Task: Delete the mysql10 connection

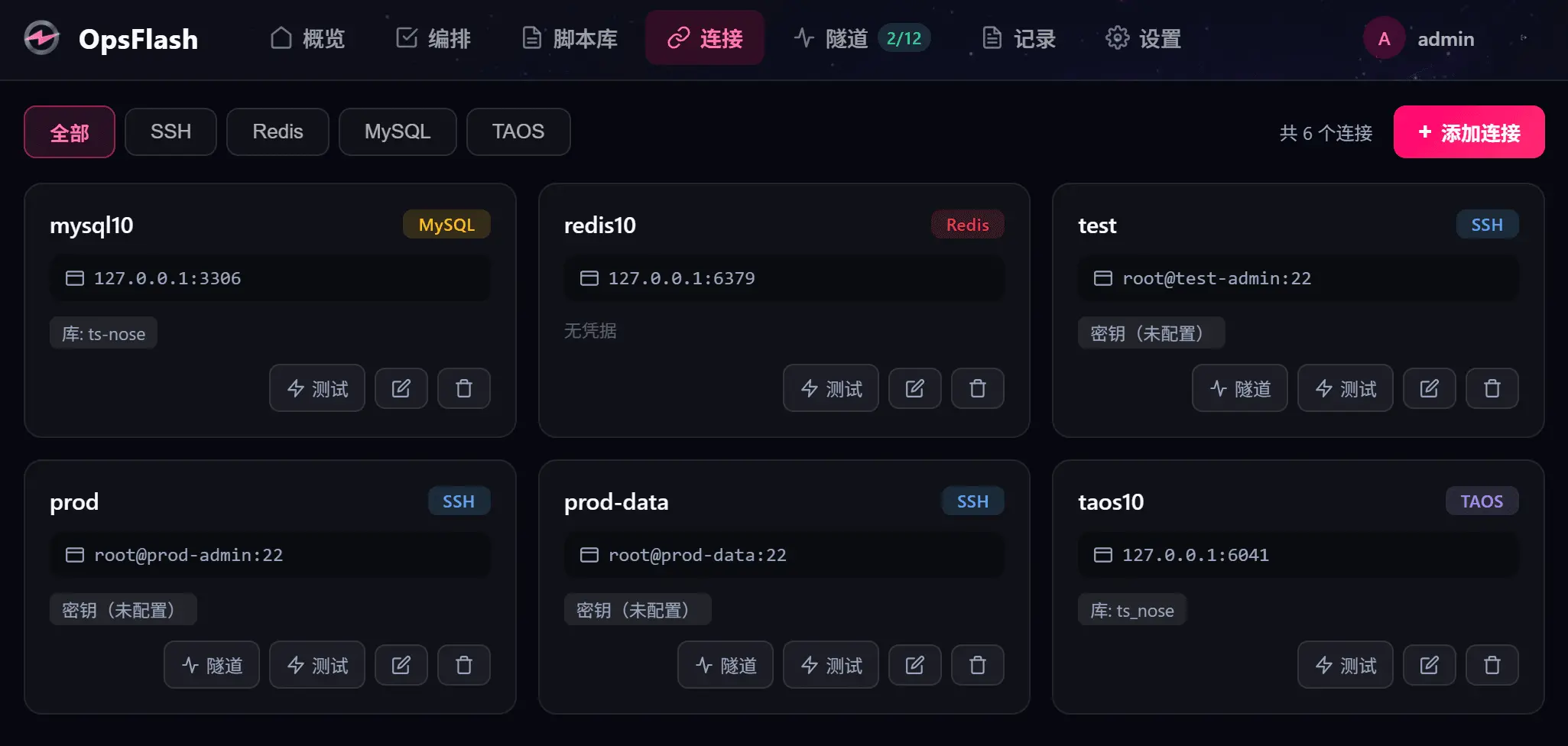Action: click(x=463, y=388)
